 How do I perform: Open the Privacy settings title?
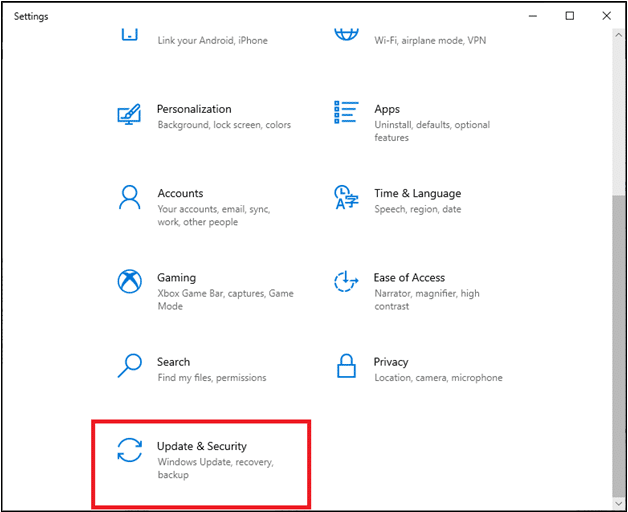[390, 362]
